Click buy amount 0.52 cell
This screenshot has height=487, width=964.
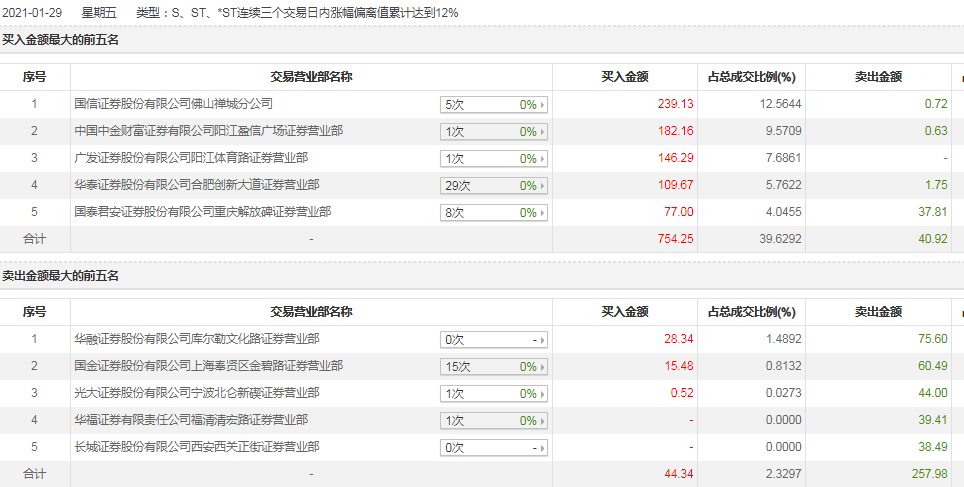(x=682, y=393)
